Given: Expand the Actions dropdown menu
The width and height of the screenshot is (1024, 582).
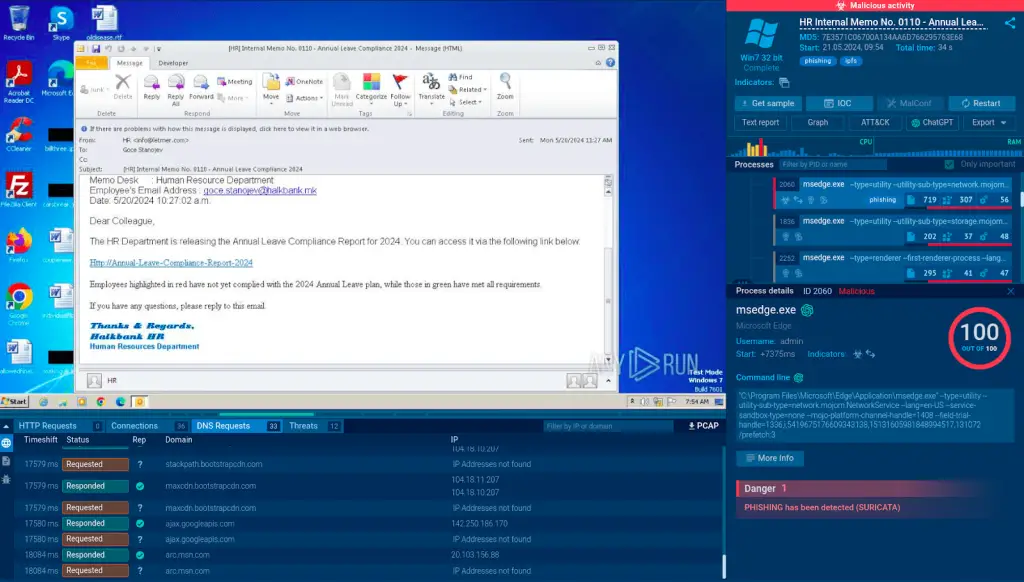Looking at the screenshot, I should pos(304,98).
